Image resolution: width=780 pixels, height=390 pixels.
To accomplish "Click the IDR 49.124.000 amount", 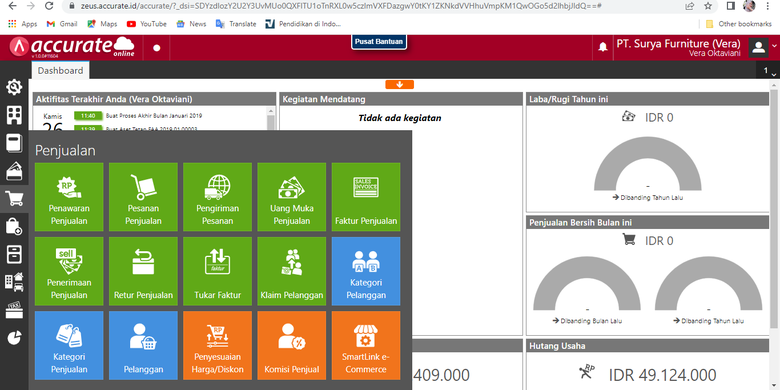I will point(662,375).
